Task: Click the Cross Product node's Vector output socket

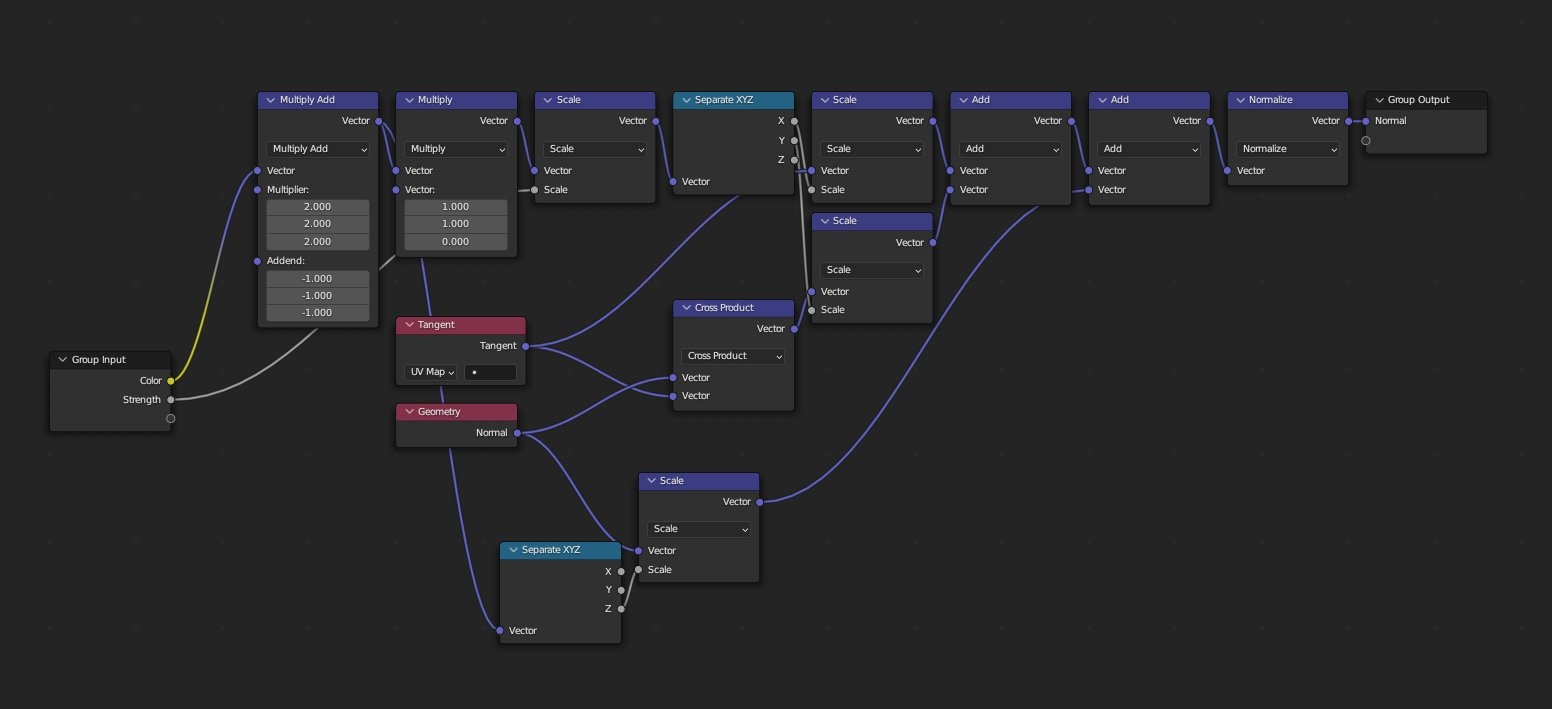Action: [795, 329]
